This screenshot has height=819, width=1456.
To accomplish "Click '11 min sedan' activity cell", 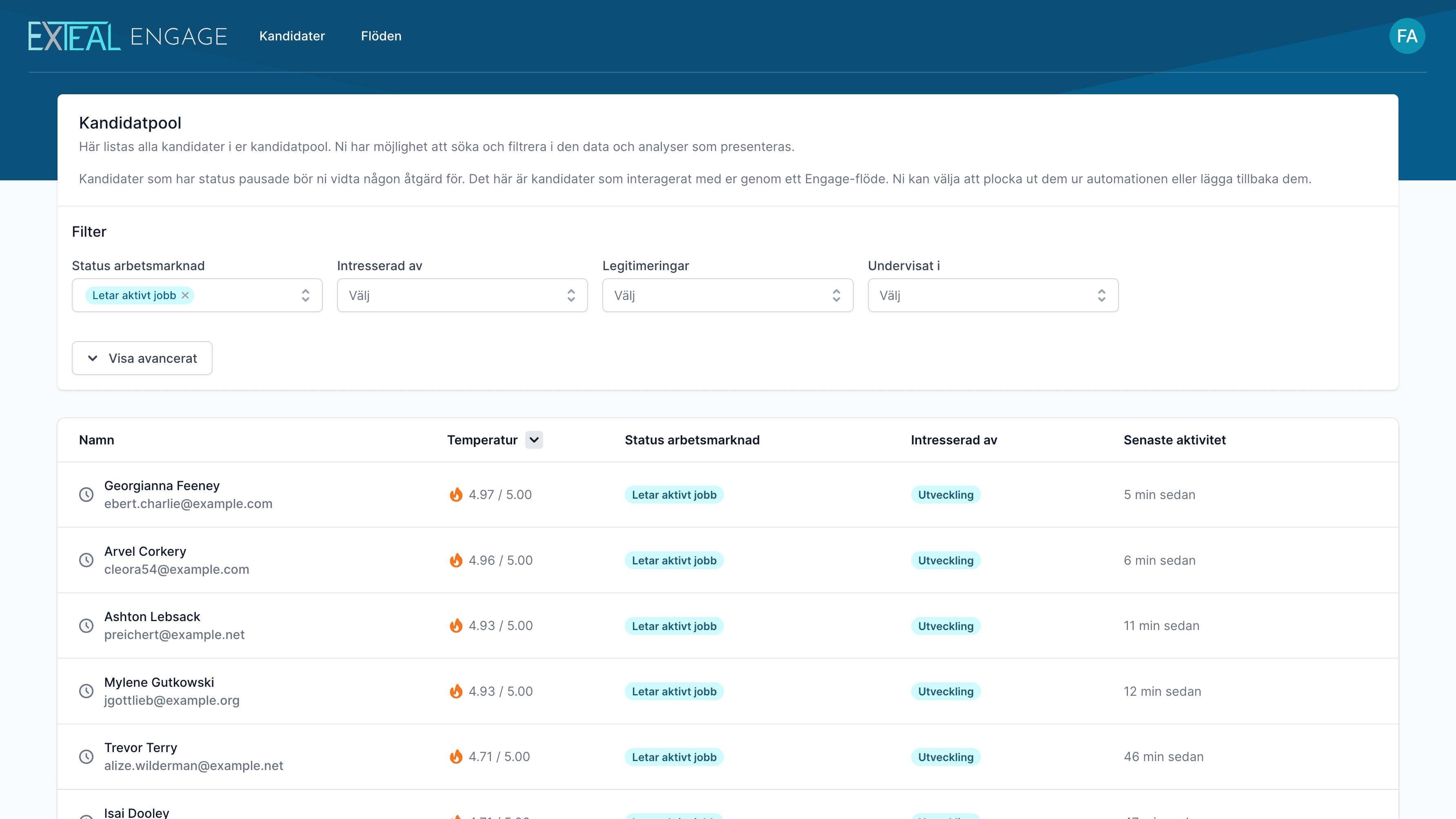I will pos(1161,626).
